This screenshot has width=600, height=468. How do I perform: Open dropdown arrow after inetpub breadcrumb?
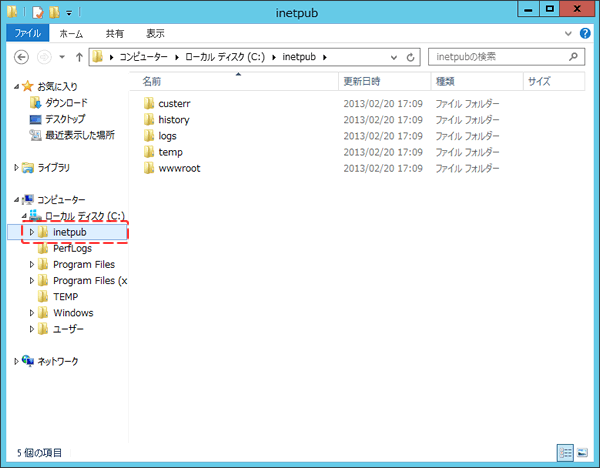click(325, 57)
